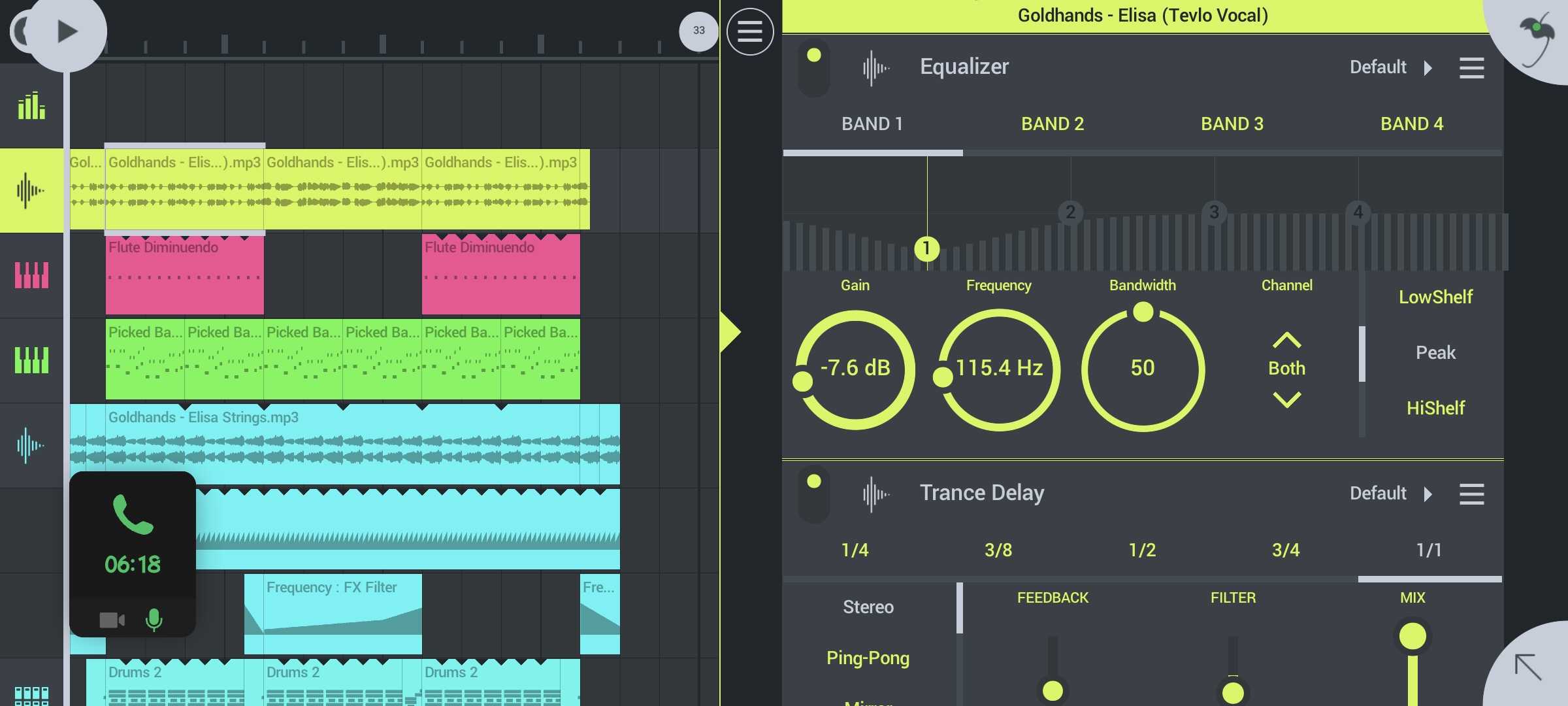Open the Equalizer options hamburger menu
1568x706 pixels.
pos(1471,68)
